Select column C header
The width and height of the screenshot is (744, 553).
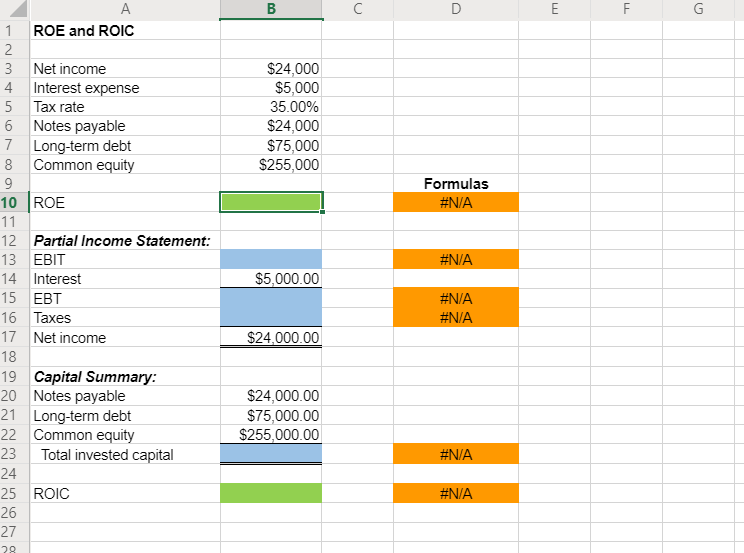pyautogui.click(x=358, y=9)
